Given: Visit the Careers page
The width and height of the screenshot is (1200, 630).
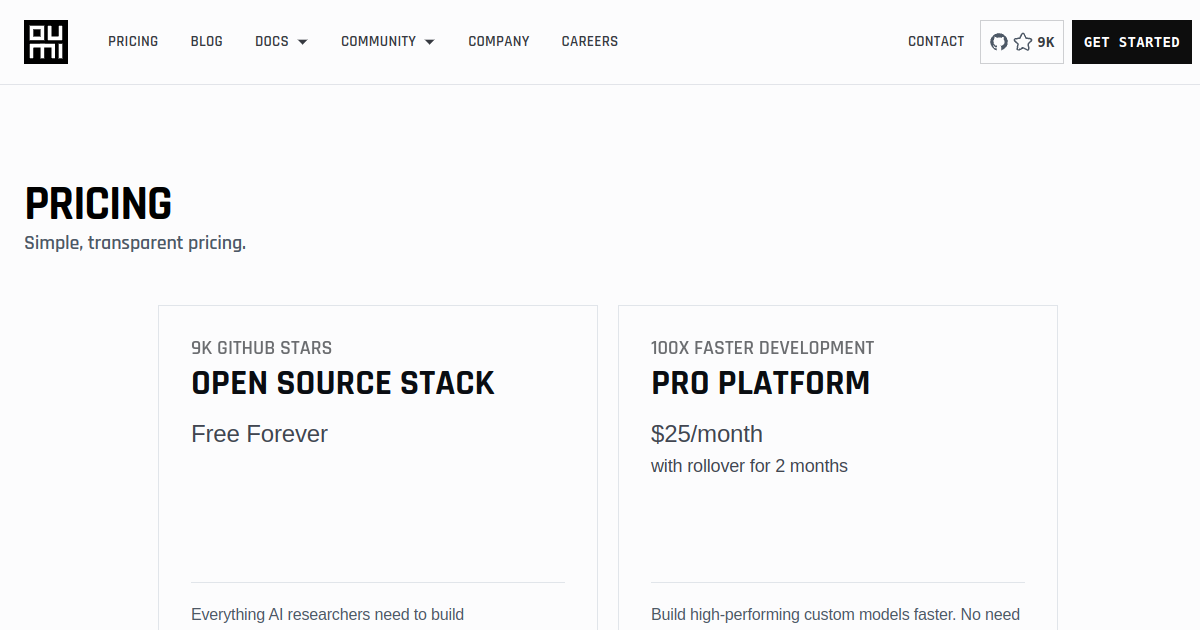Looking at the screenshot, I should [590, 42].
